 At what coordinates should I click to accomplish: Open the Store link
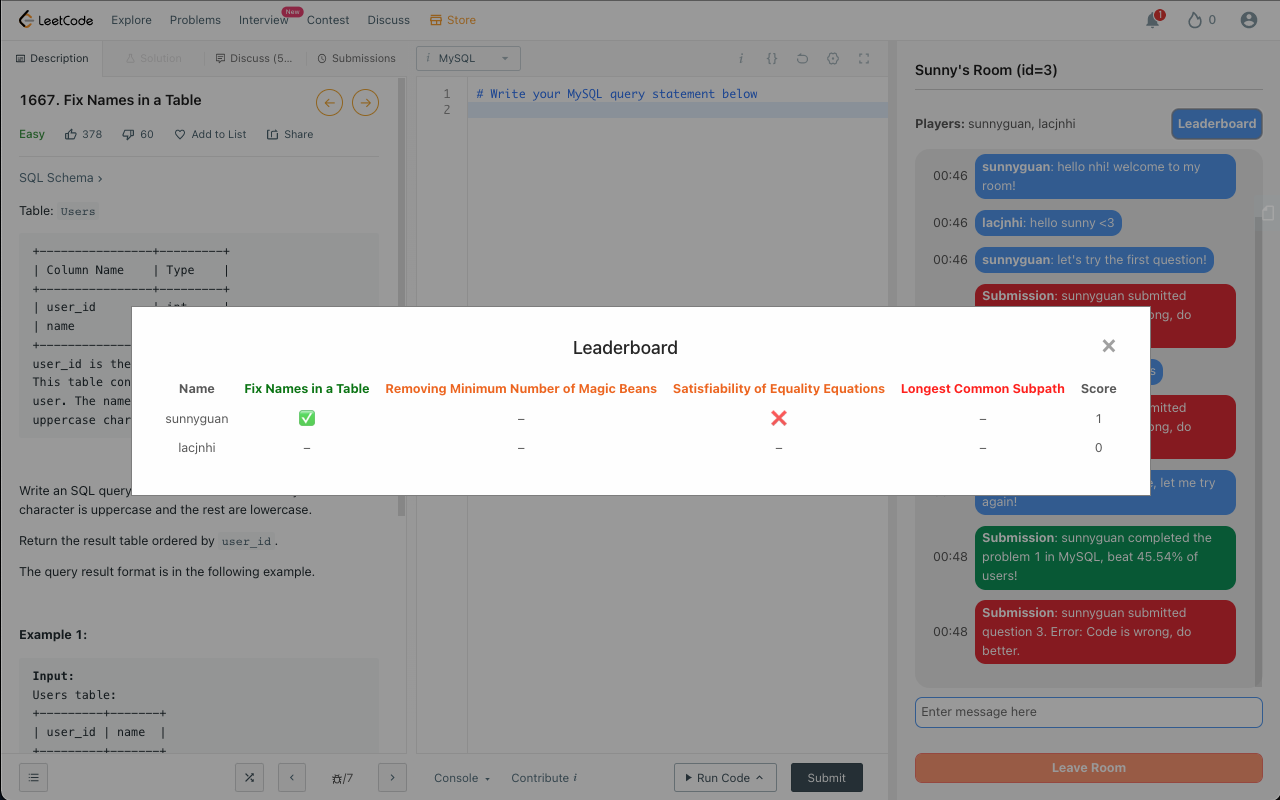[x=453, y=20]
